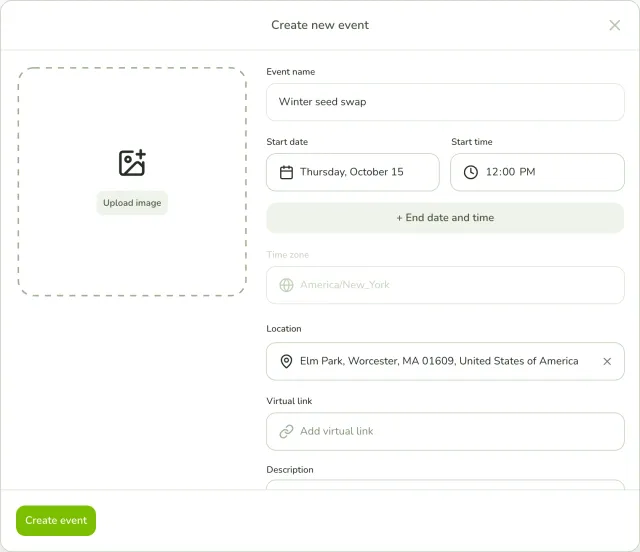Image resolution: width=640 pixels, height=552 pixels.
Task: Click the Location label
Action: 284,329
